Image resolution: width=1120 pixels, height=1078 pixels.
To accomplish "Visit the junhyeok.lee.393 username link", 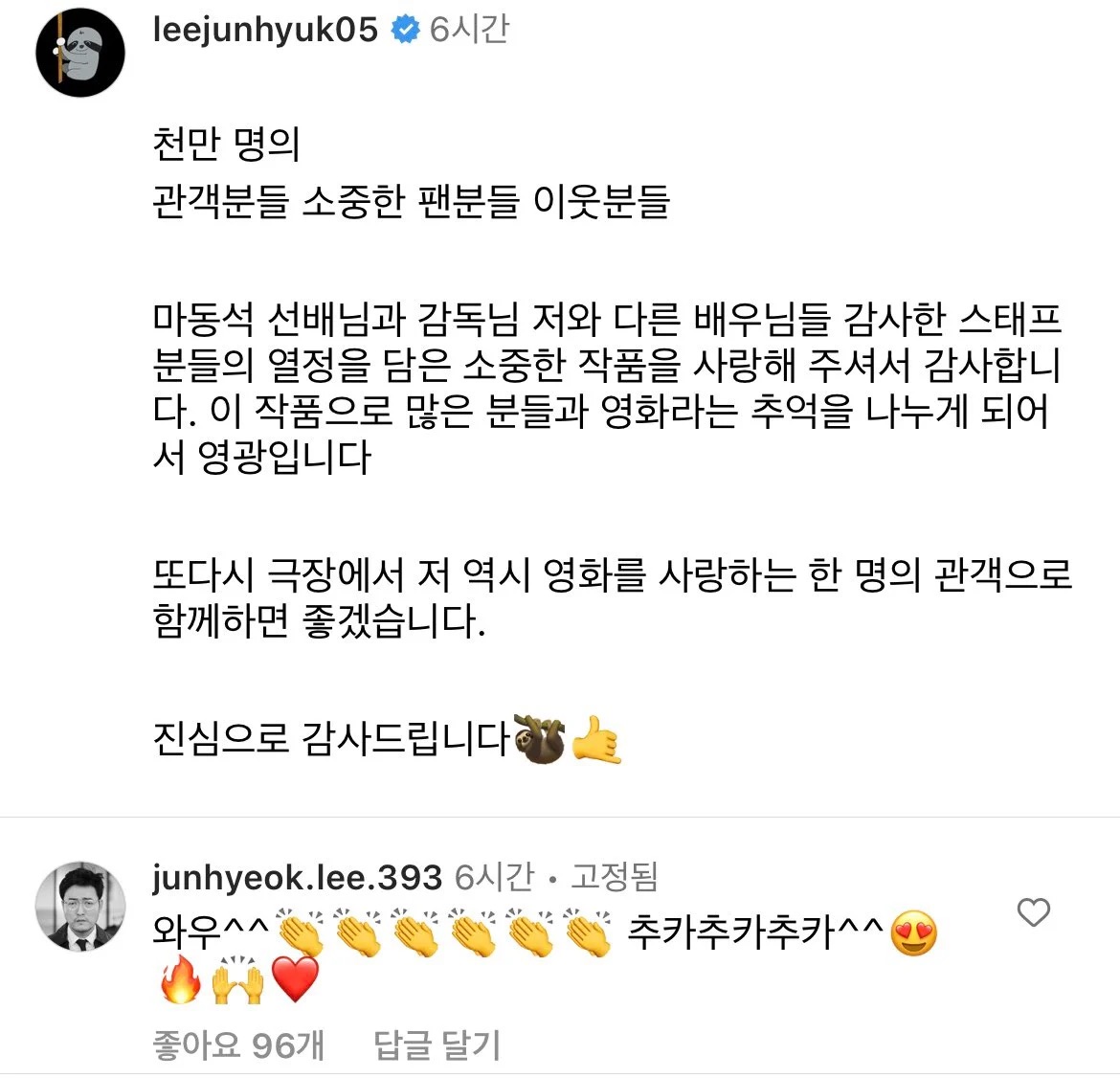I will coord(297,878).
